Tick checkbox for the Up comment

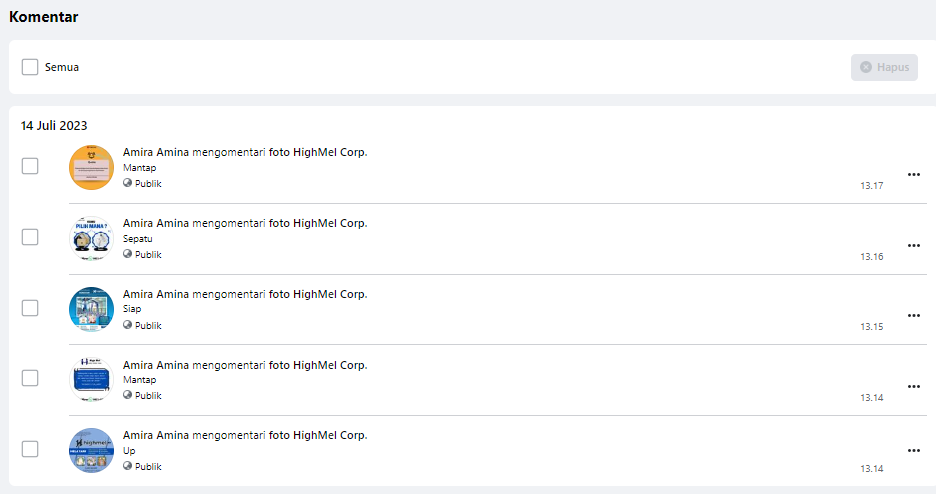30,449
